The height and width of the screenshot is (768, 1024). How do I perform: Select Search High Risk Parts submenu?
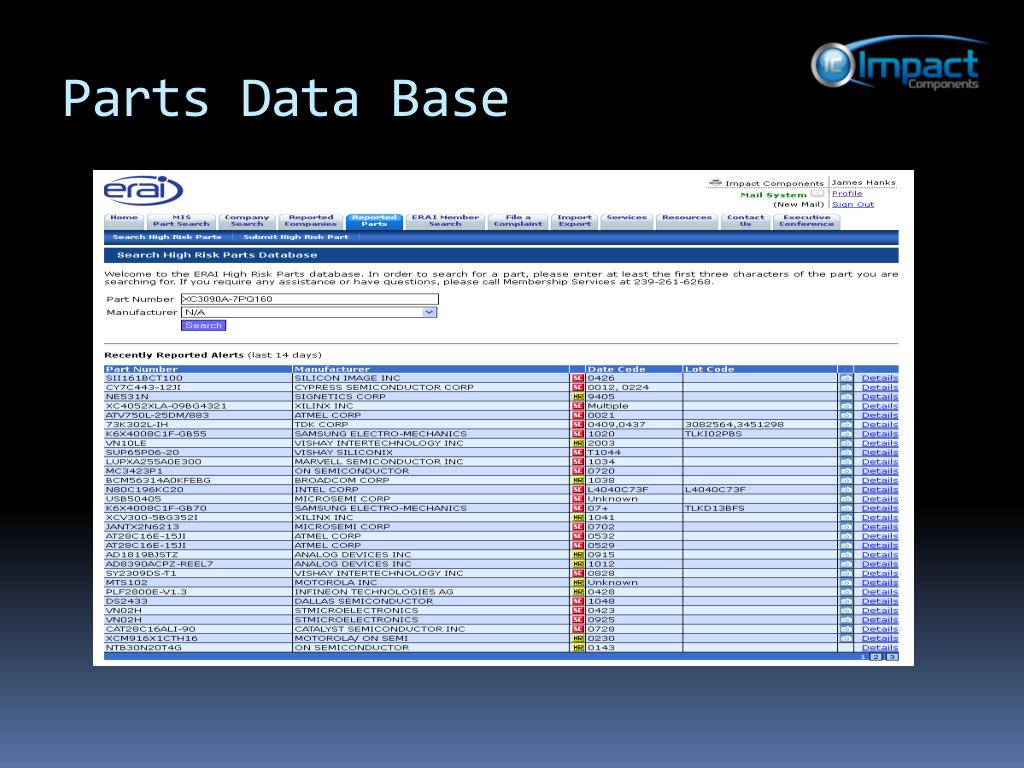pos(167,237)
